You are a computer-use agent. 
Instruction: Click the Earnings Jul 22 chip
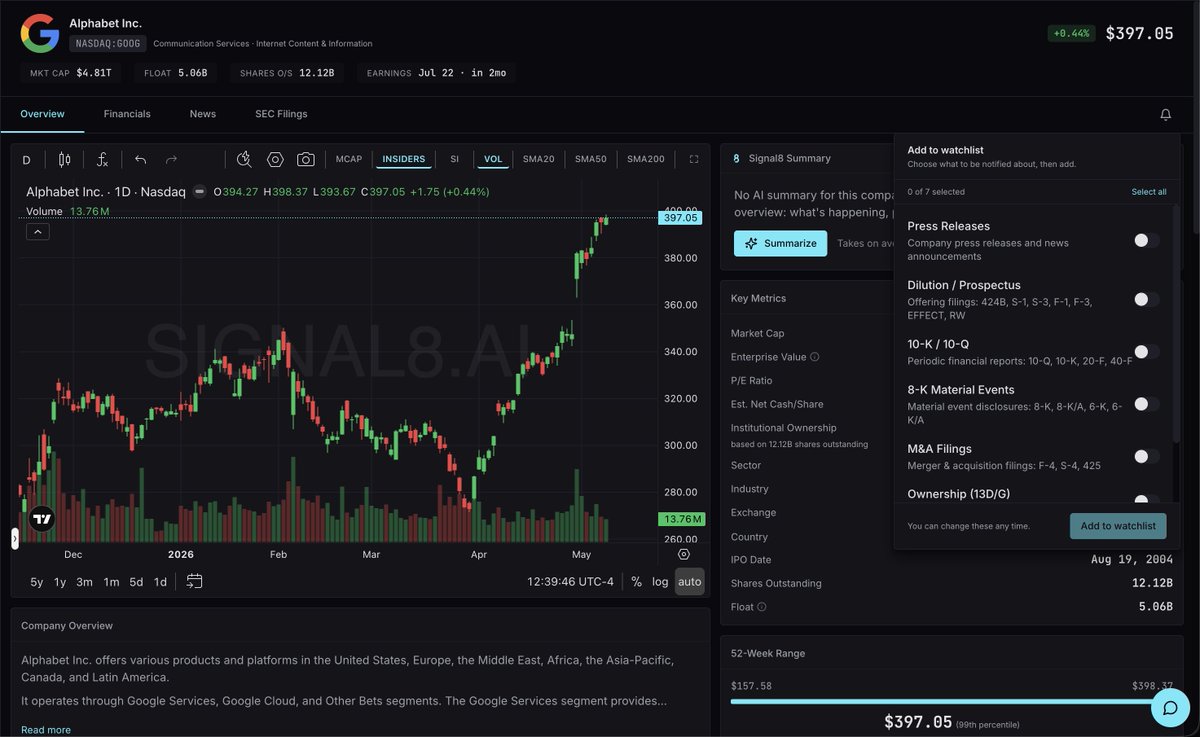[x=436, y=73]
